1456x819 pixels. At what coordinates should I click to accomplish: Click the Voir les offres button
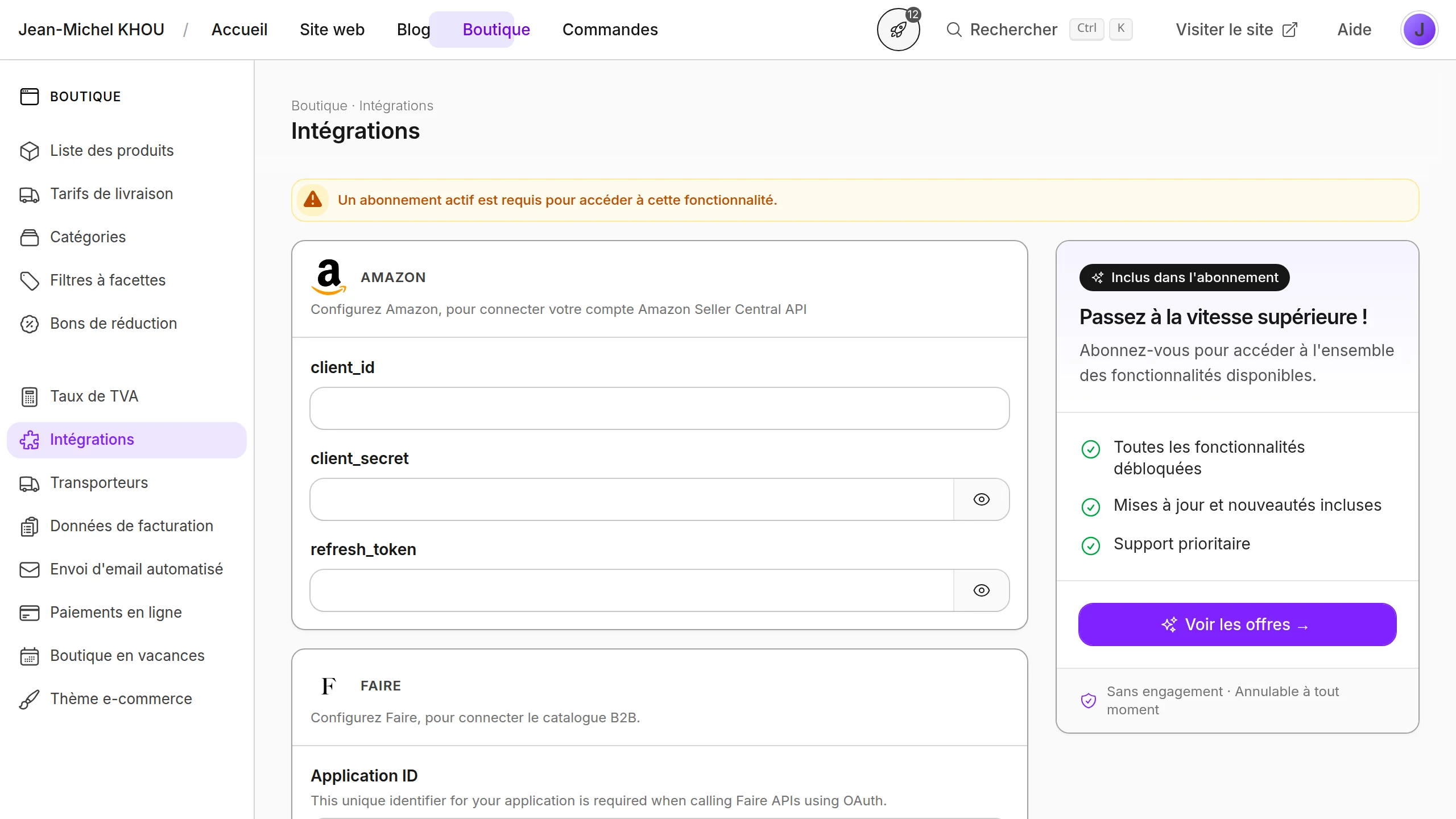coord(1237,624)
